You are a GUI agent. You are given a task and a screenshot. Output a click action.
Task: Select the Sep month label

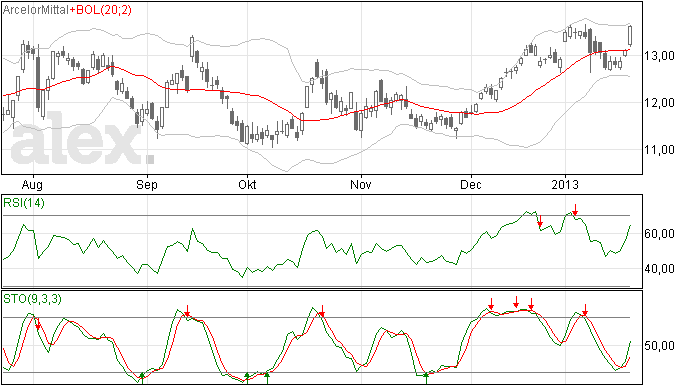[147, 185]
